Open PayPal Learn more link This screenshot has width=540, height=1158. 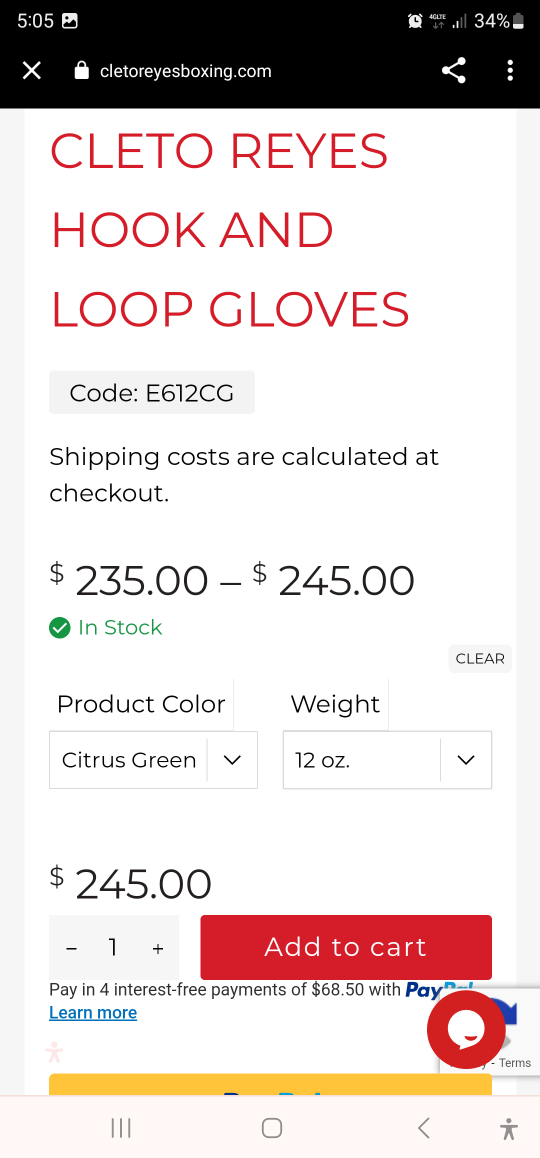click(x=93, y=1013)
